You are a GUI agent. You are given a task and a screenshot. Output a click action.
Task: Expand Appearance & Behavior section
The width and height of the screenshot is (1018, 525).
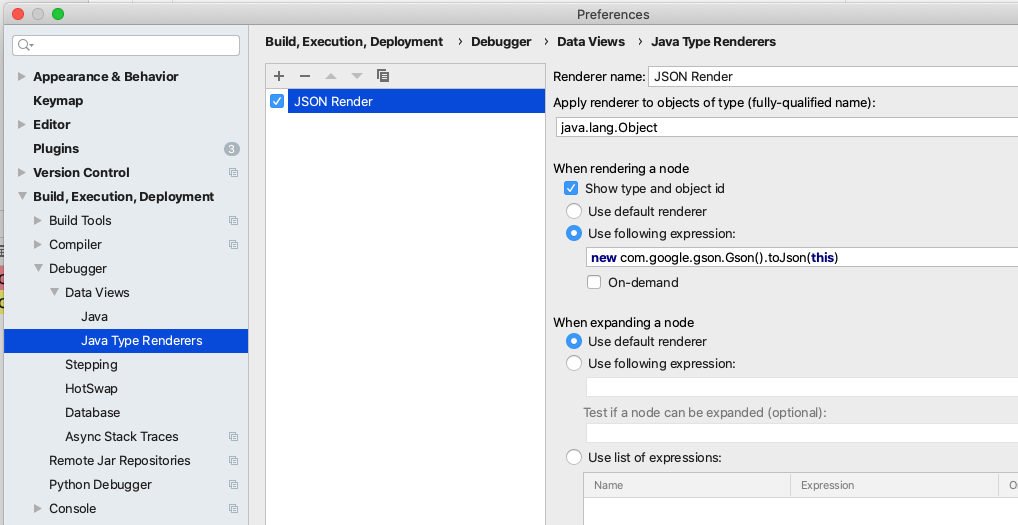(21, 77)
